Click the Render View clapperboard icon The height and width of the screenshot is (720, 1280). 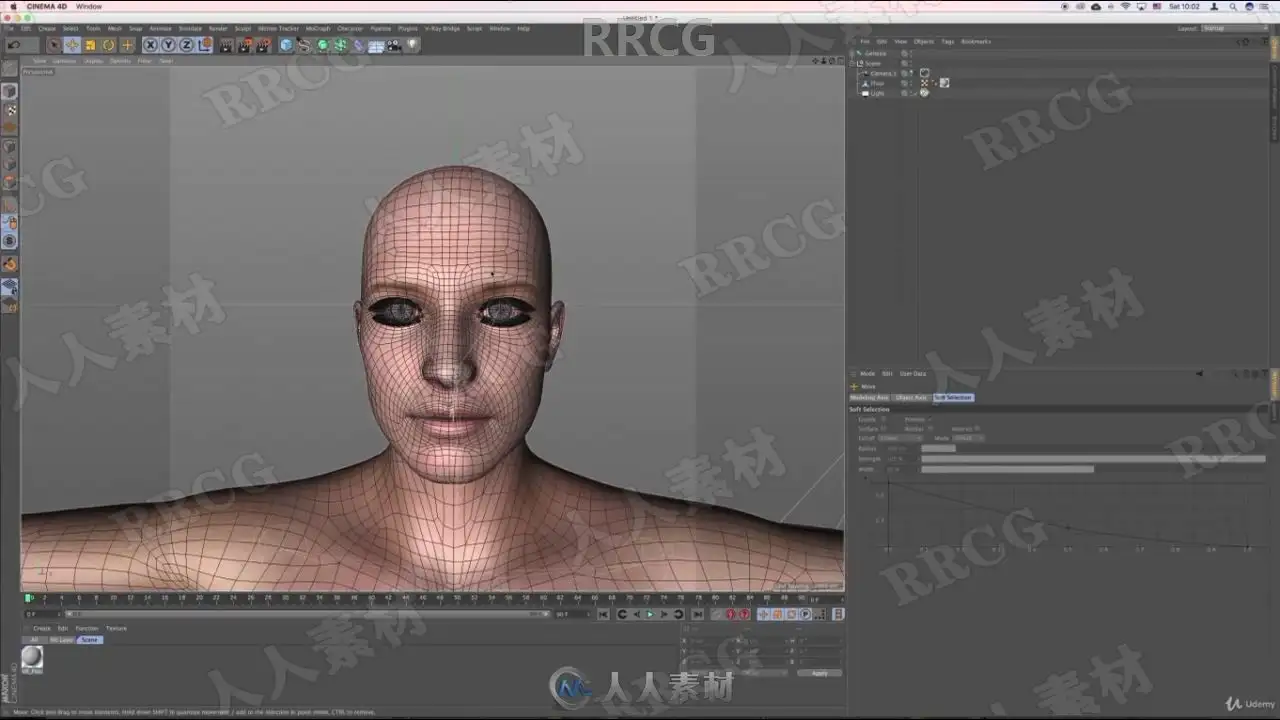(226, 45)
